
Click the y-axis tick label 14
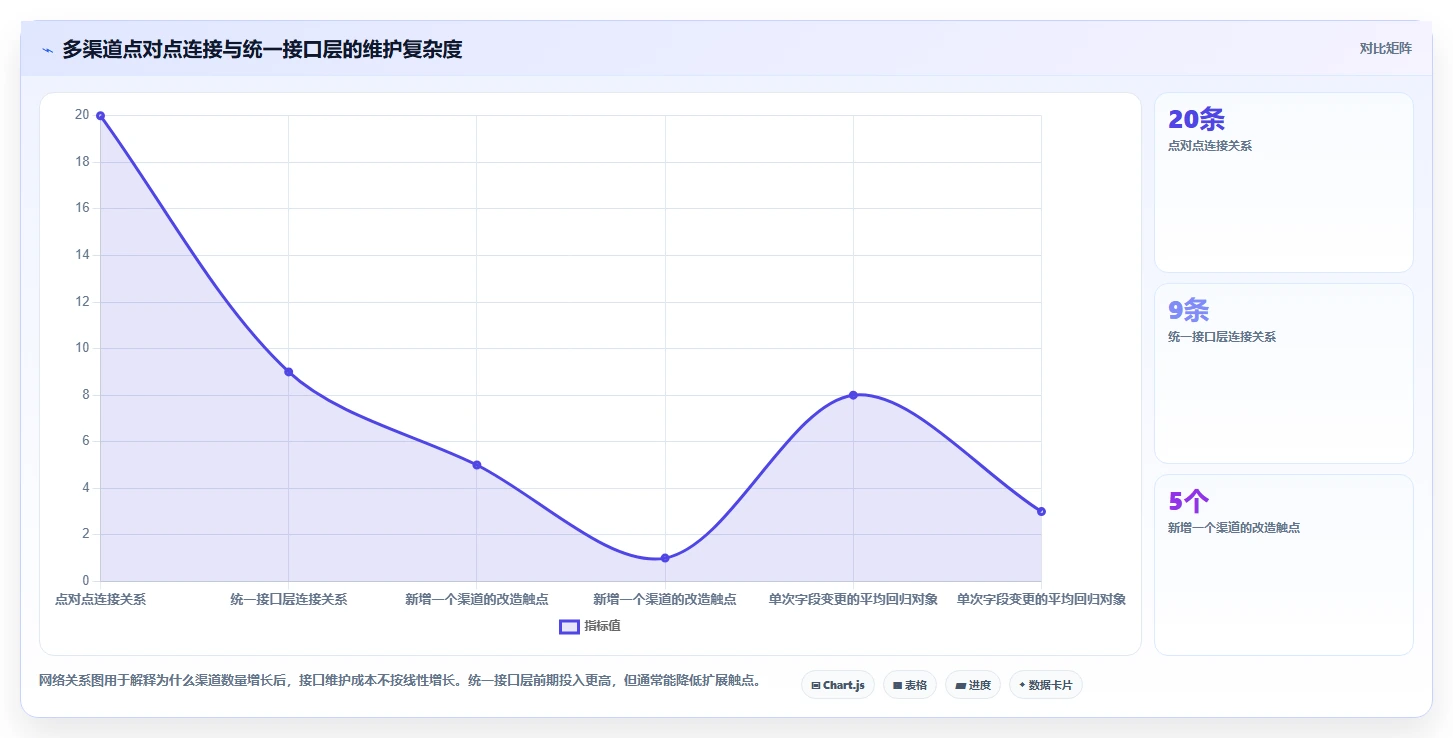click(x=82, y=255)
